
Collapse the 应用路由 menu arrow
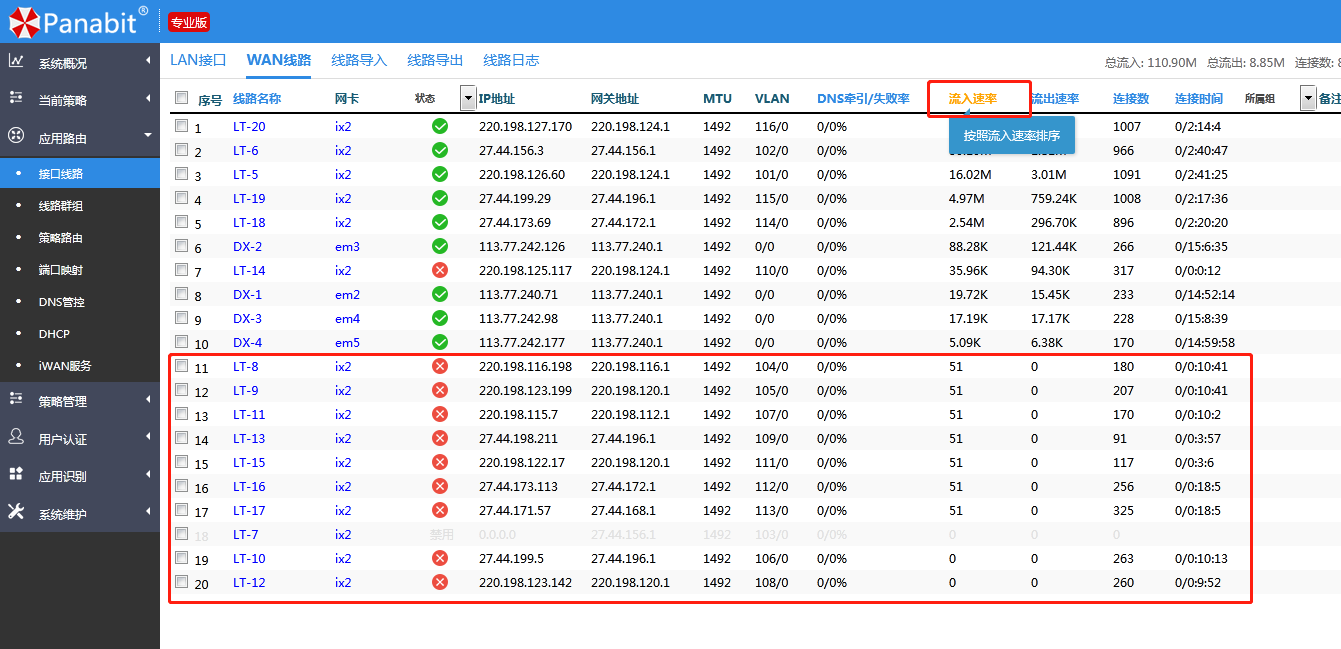148,135
